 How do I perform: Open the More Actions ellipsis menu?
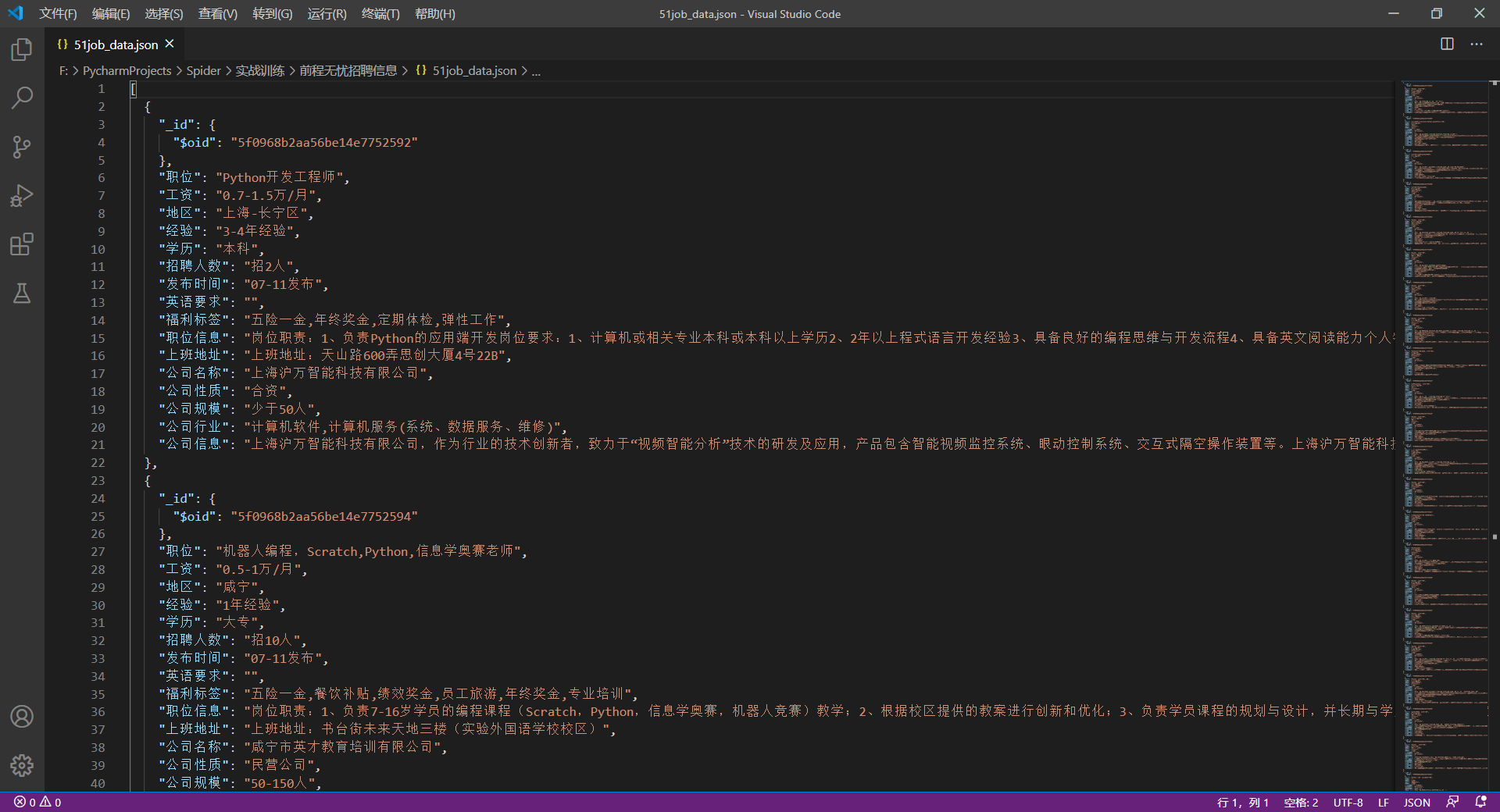click(1476, 44)
